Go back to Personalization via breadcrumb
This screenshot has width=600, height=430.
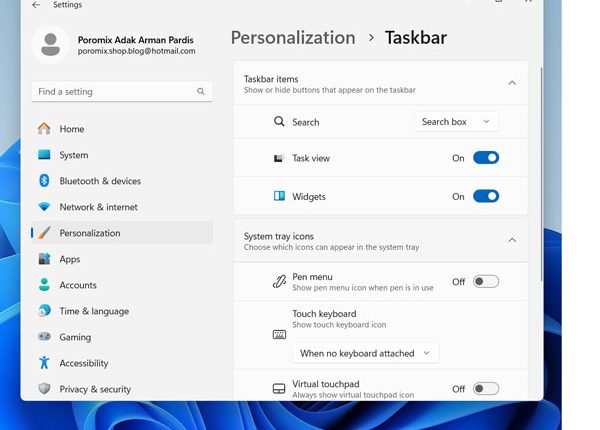coord(293,37)
